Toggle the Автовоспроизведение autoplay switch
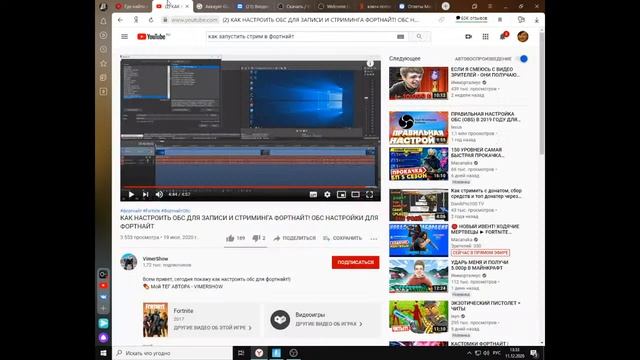This screenshot has width=640, height=360. tap(523, 59)
